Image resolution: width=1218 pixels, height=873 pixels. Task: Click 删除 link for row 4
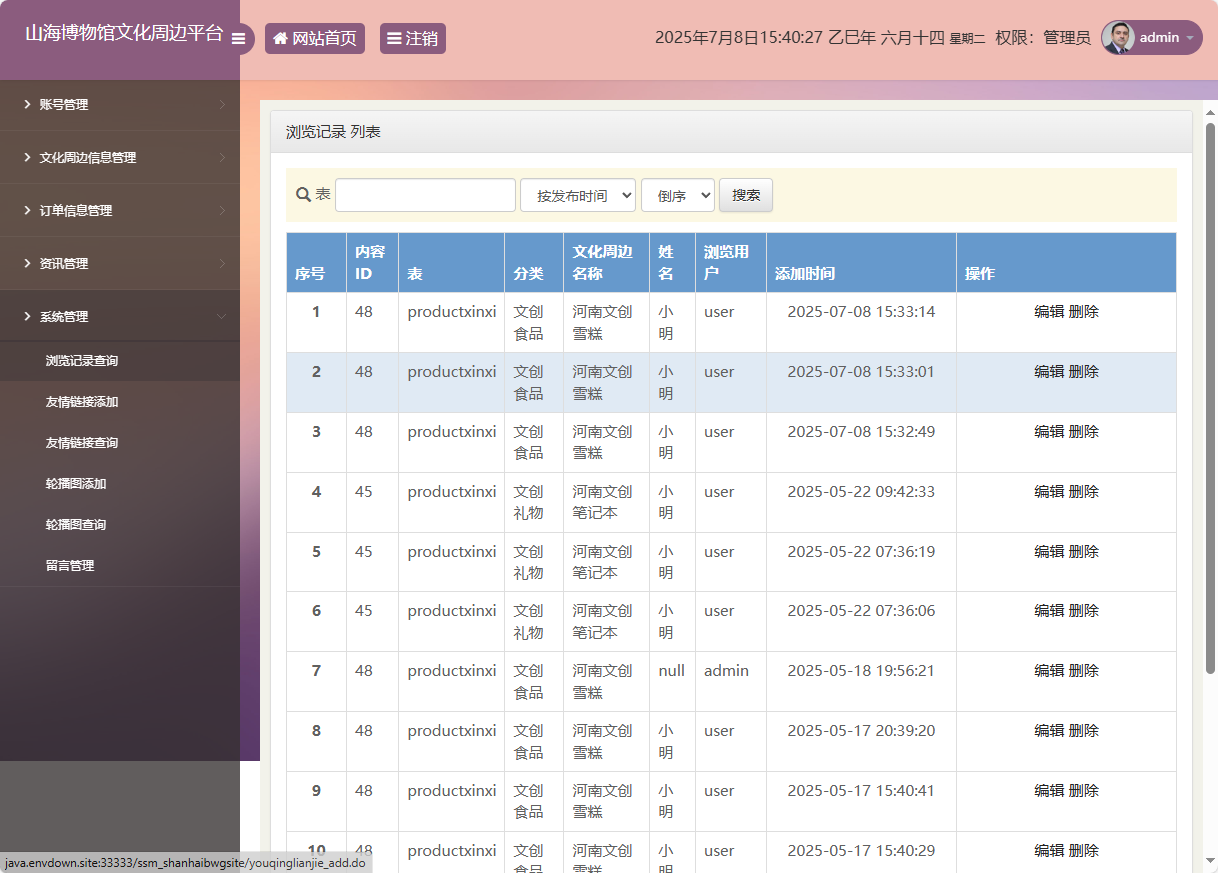coord(1084,492)
